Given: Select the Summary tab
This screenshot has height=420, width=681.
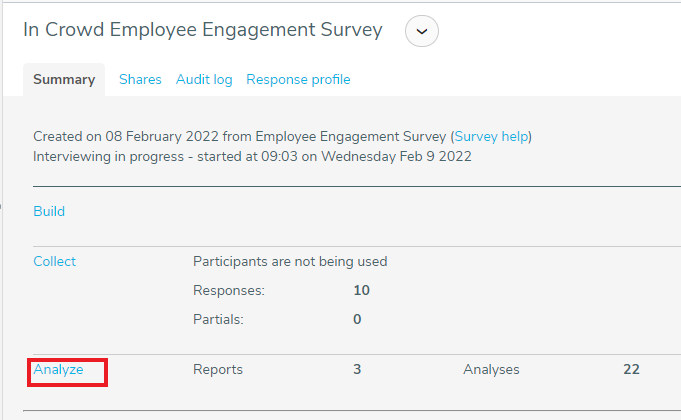Looking at the screenshot, I should [64, 79].
